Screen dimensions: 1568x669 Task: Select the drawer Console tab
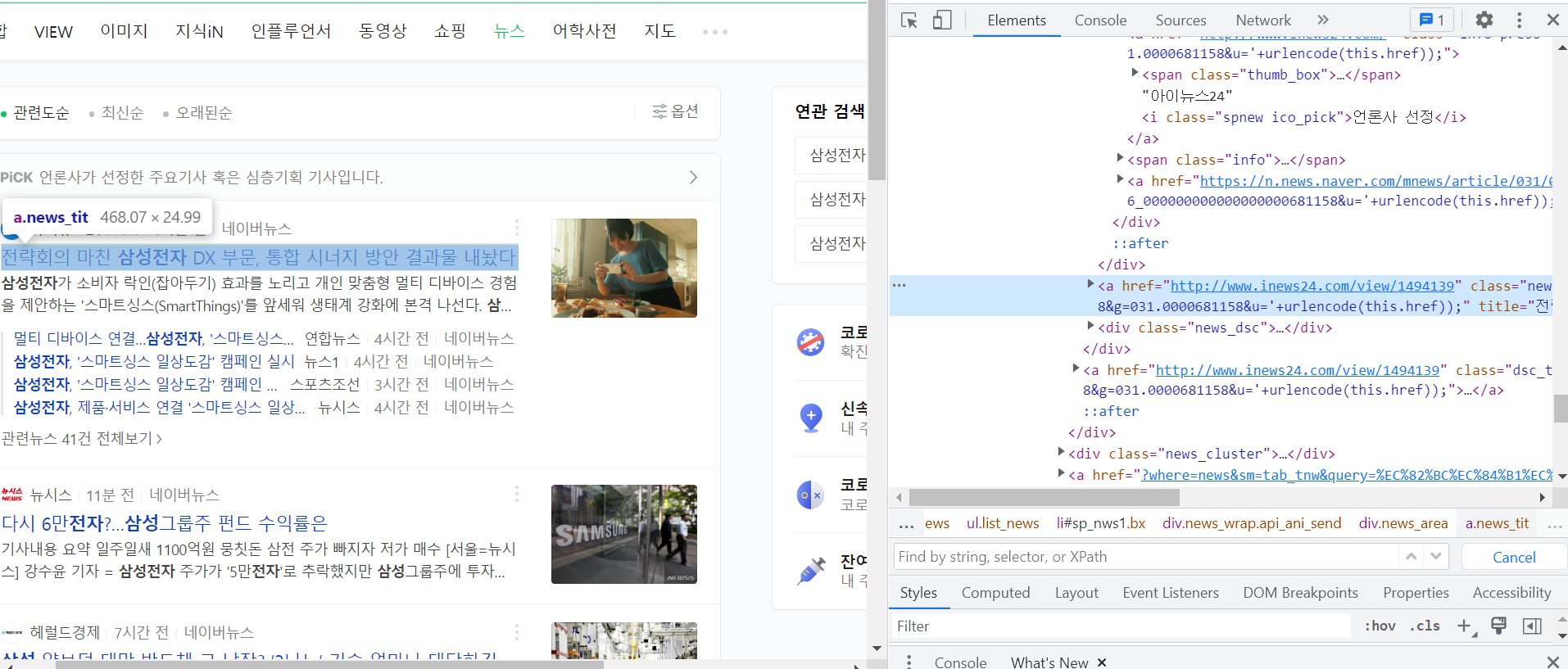[x=960, y=662]
